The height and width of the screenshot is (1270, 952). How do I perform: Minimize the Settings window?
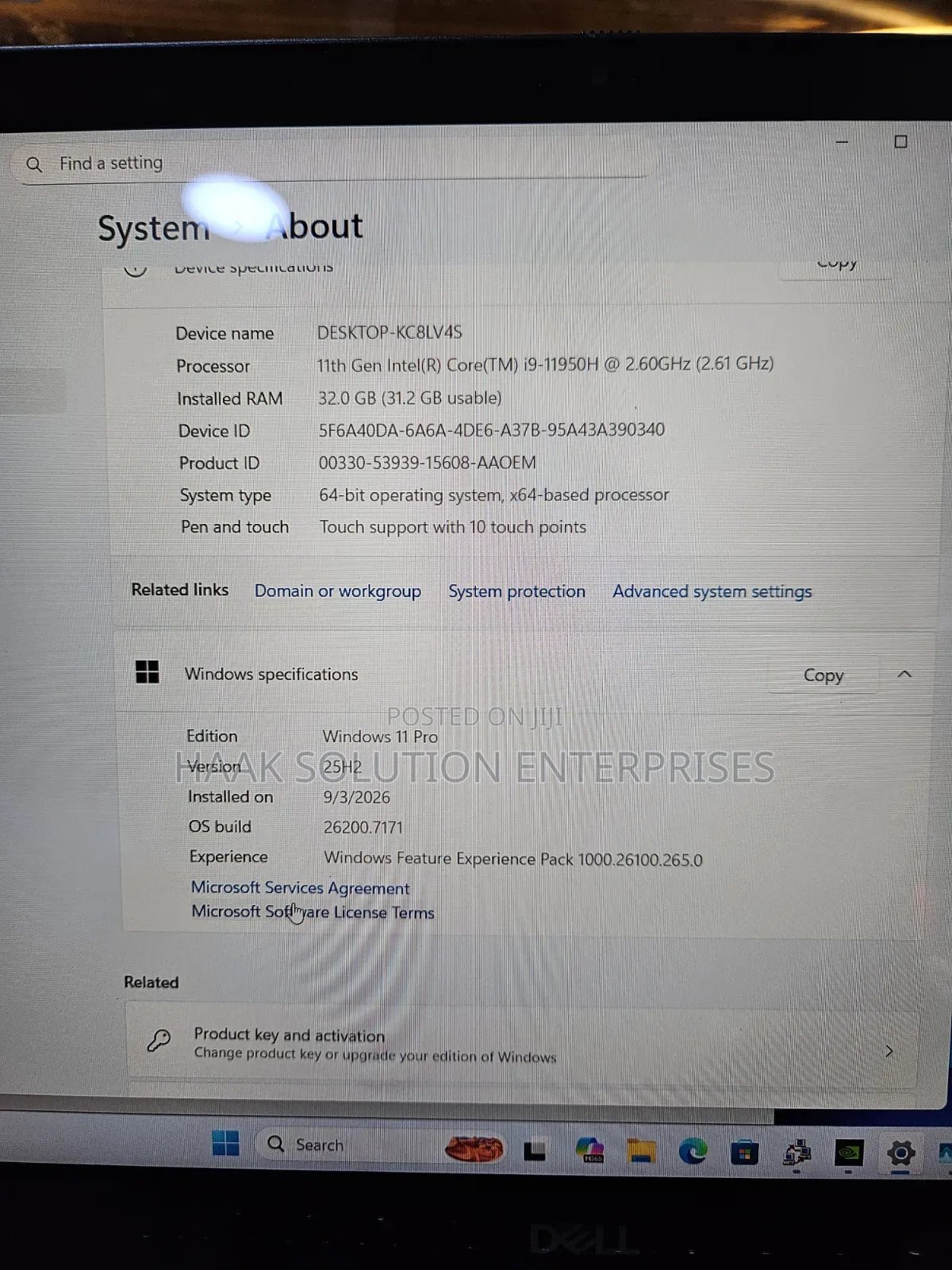click(x=843, y=142)
